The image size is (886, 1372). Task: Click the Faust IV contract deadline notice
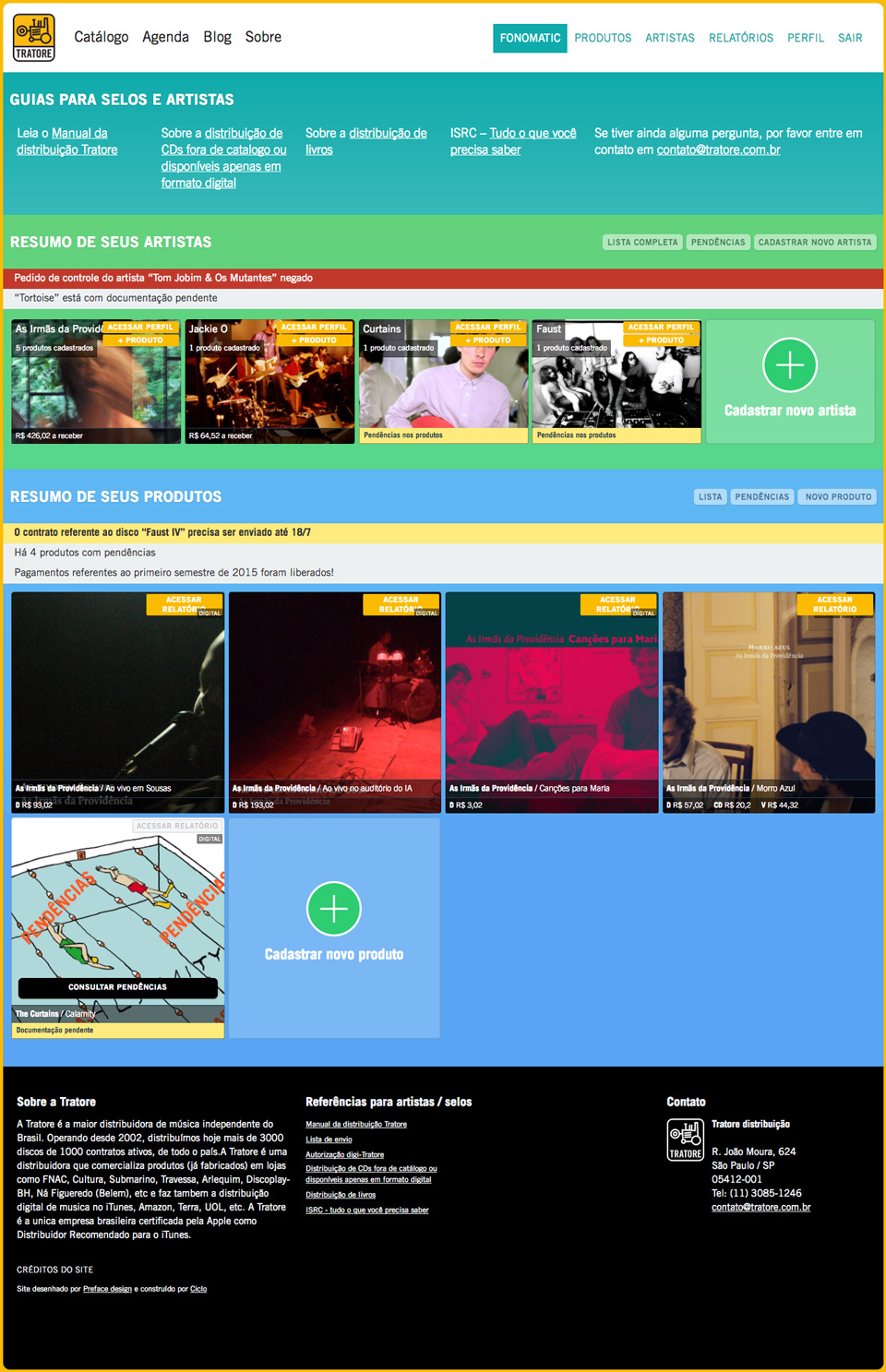click(x=443, y=532)
